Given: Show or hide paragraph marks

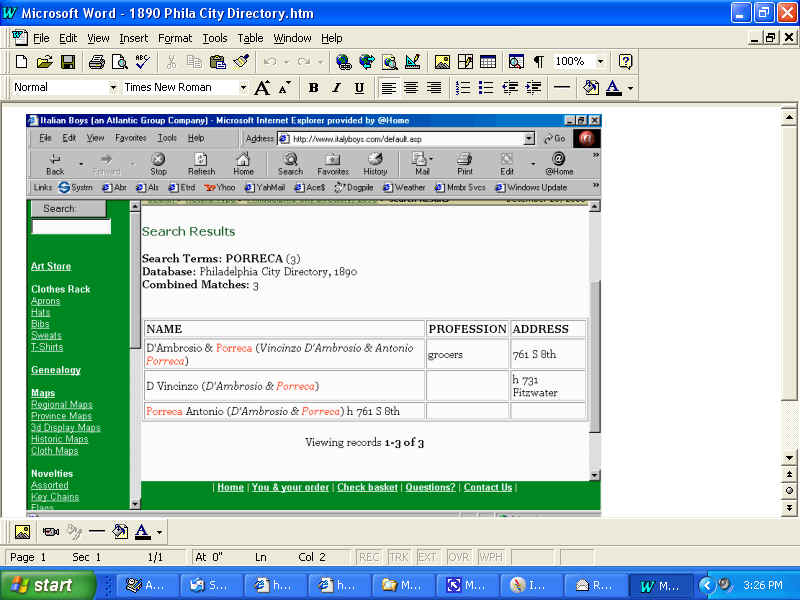Looking at the screenshot, I should click(539, 62).
